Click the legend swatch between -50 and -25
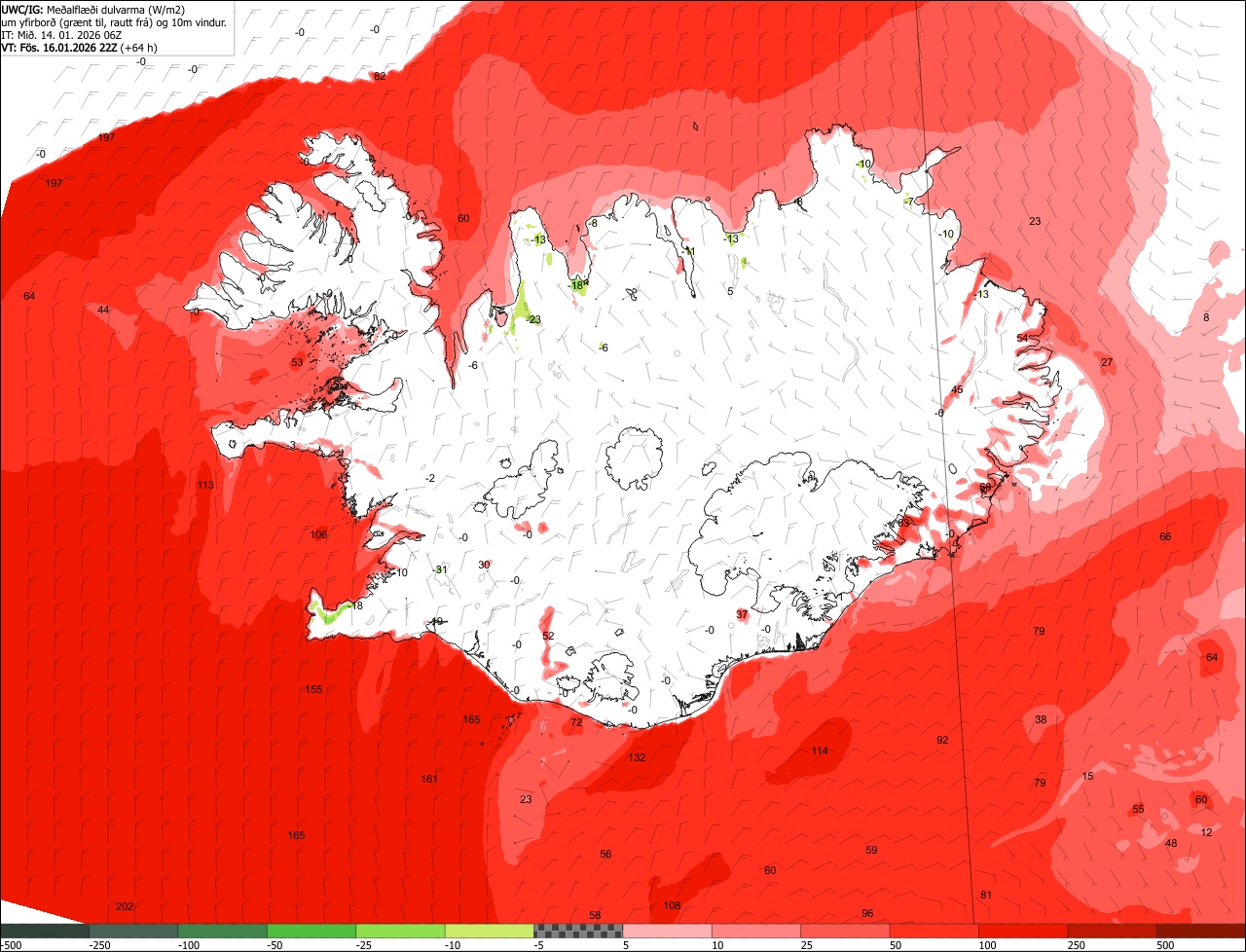Image resolution: width=1246 pixels, height=952 pixels. [311, 931]
